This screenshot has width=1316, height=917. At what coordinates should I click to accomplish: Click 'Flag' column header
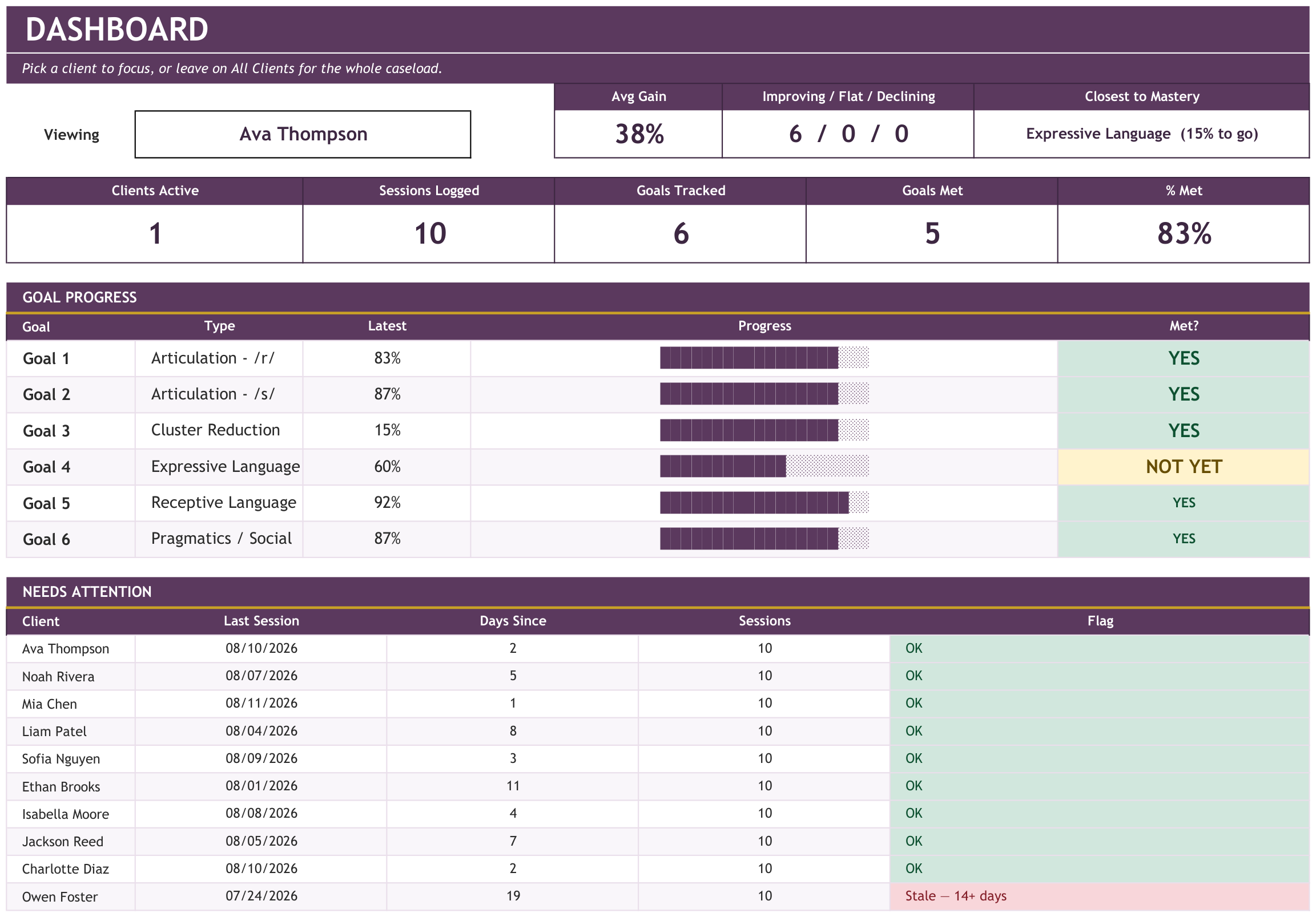tap(1100, 621)
